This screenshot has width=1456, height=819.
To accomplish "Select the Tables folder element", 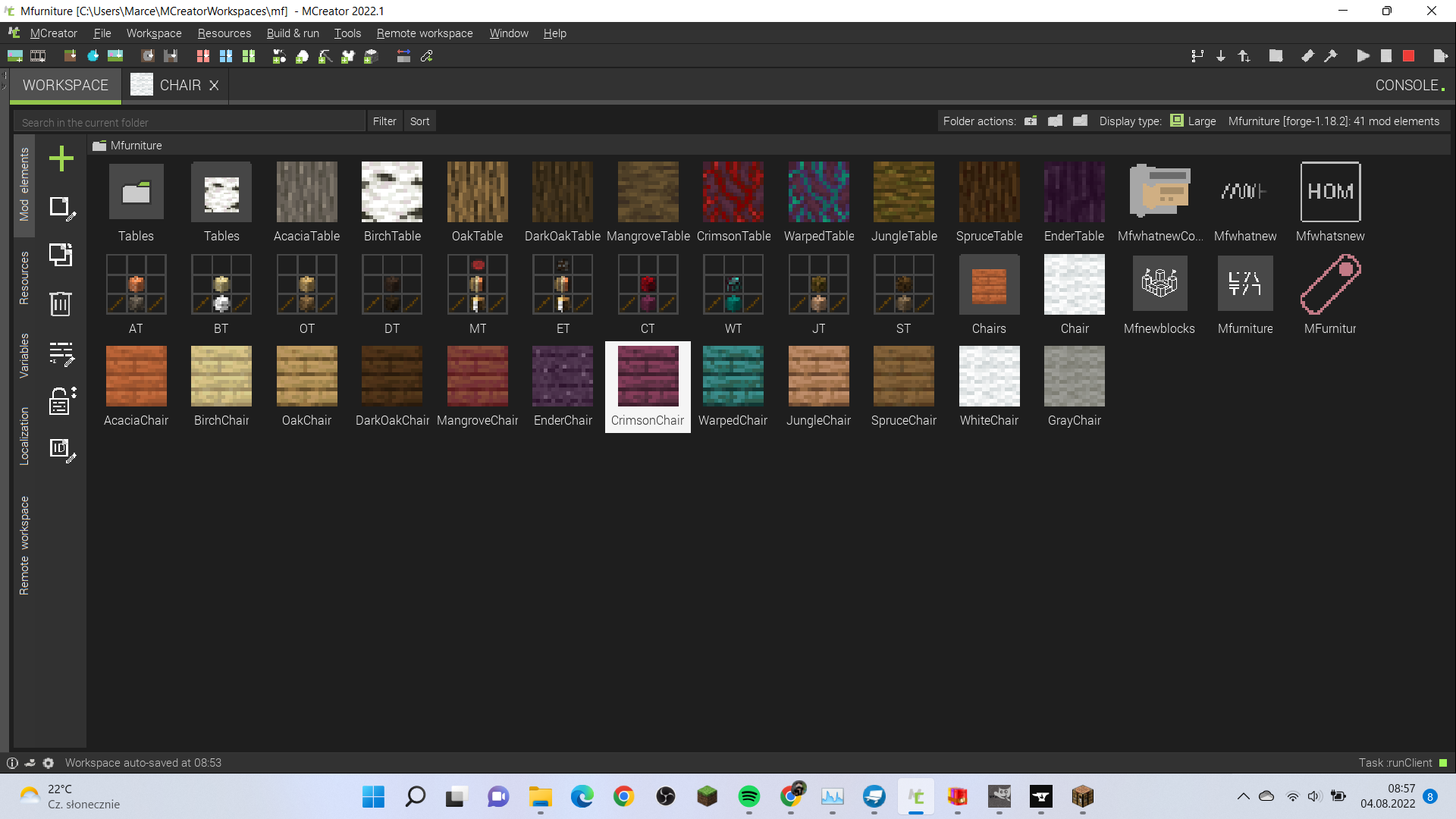I will coord(136,202).
